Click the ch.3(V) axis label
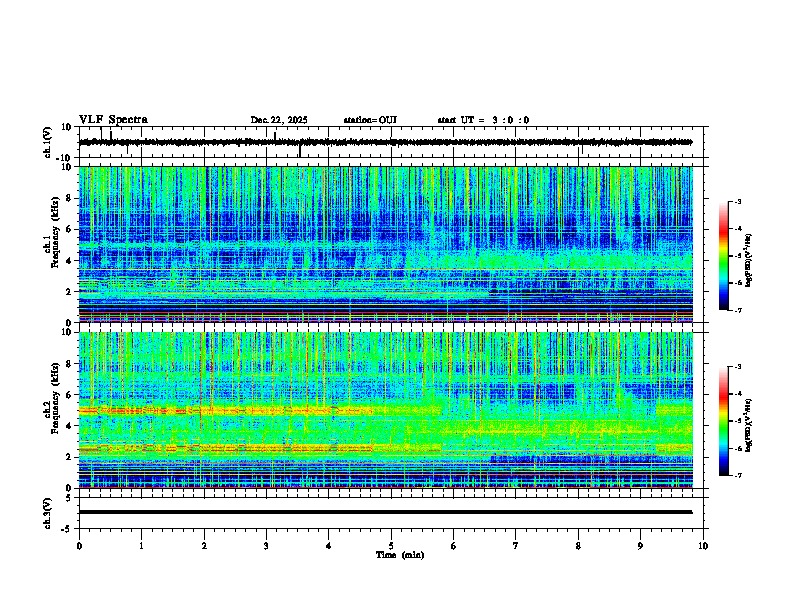Viewport: 792px width, 612px height. tap(48, 513)
